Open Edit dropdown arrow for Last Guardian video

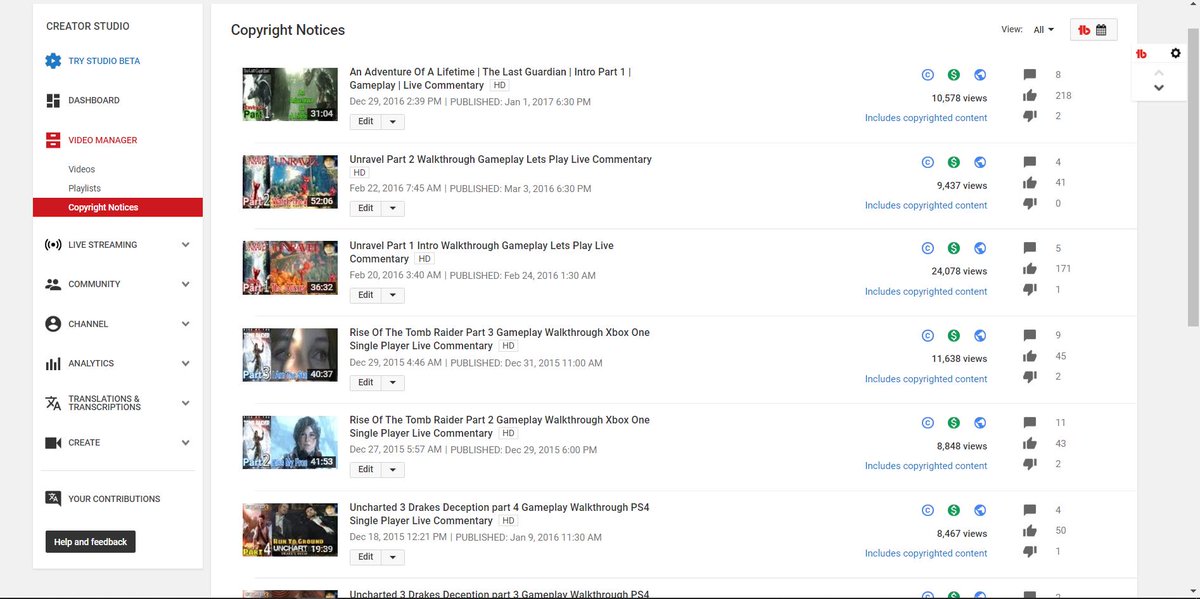point(392,121)
